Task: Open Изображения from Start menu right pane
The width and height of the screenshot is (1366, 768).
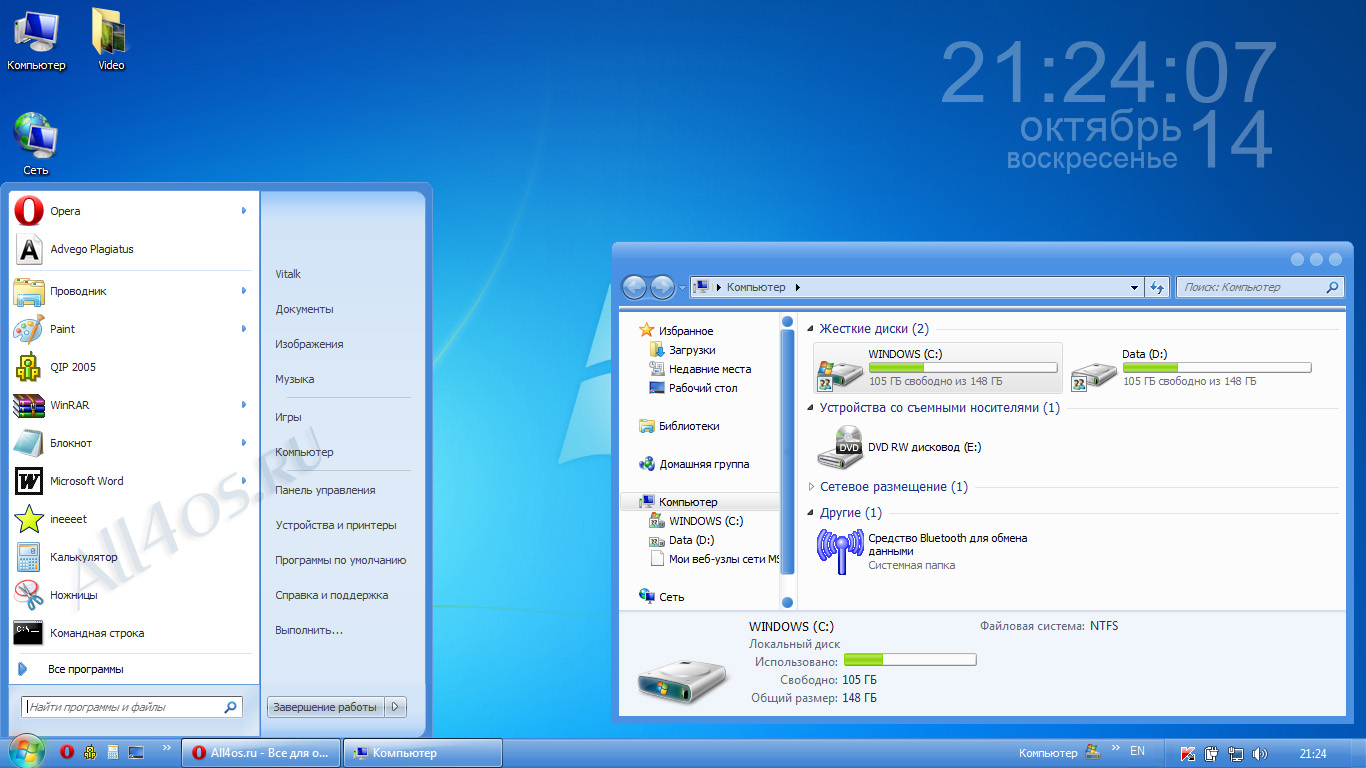Action: point(310,344)
